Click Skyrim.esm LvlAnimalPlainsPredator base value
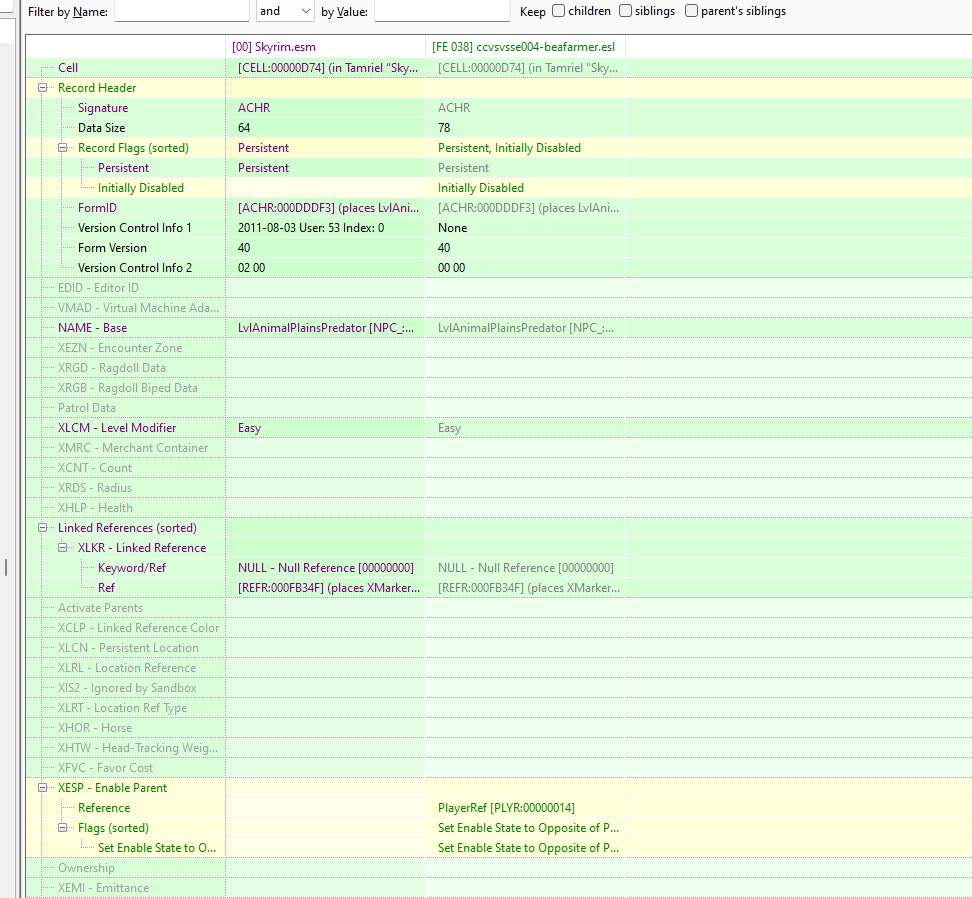 (326, 328)
